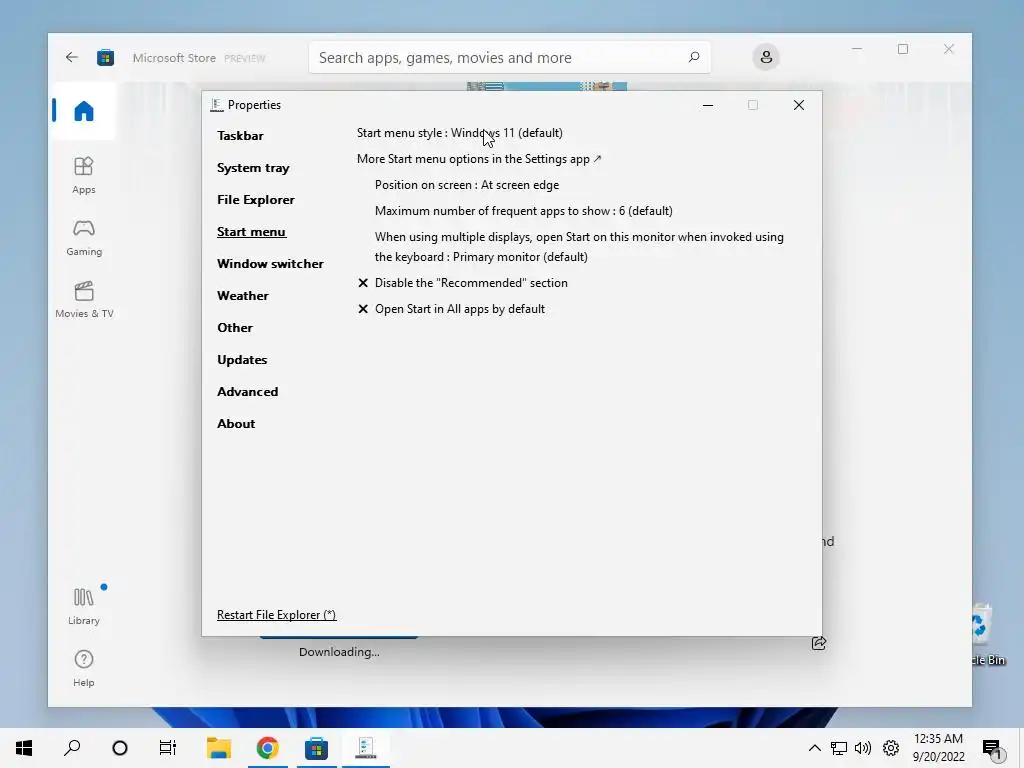Change Position on screen setting
The image size is (1024, 768).
click(466, 185)
